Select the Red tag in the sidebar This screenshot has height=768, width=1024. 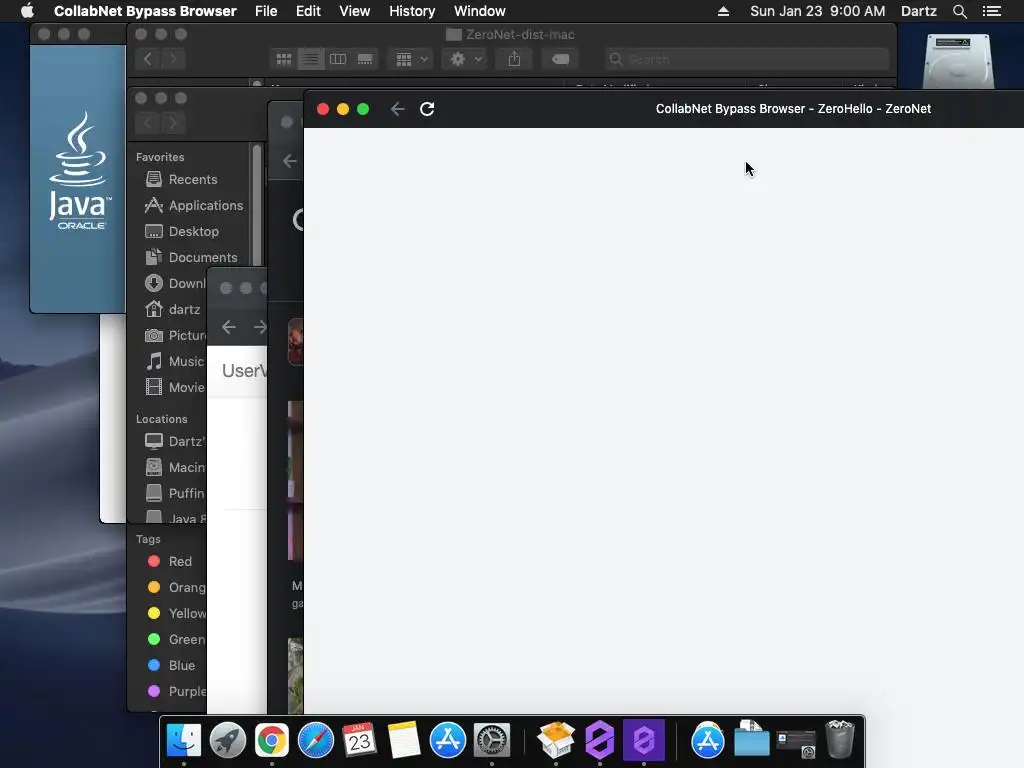coord(170,562)
